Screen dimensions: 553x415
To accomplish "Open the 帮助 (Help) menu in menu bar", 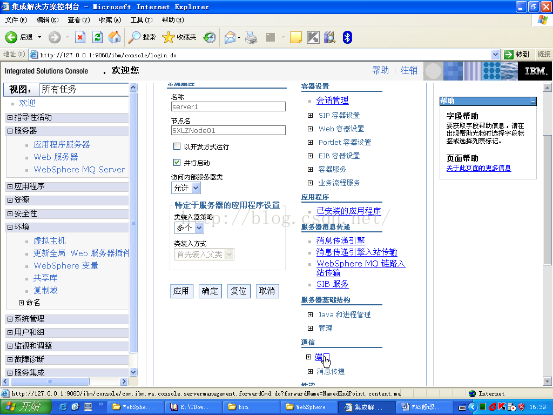I will [x=173, y=20].
